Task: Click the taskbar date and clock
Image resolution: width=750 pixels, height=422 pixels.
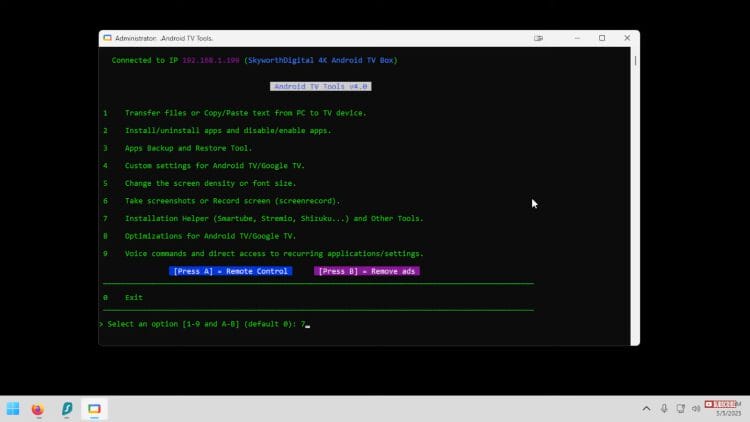Action: (724, 409)
